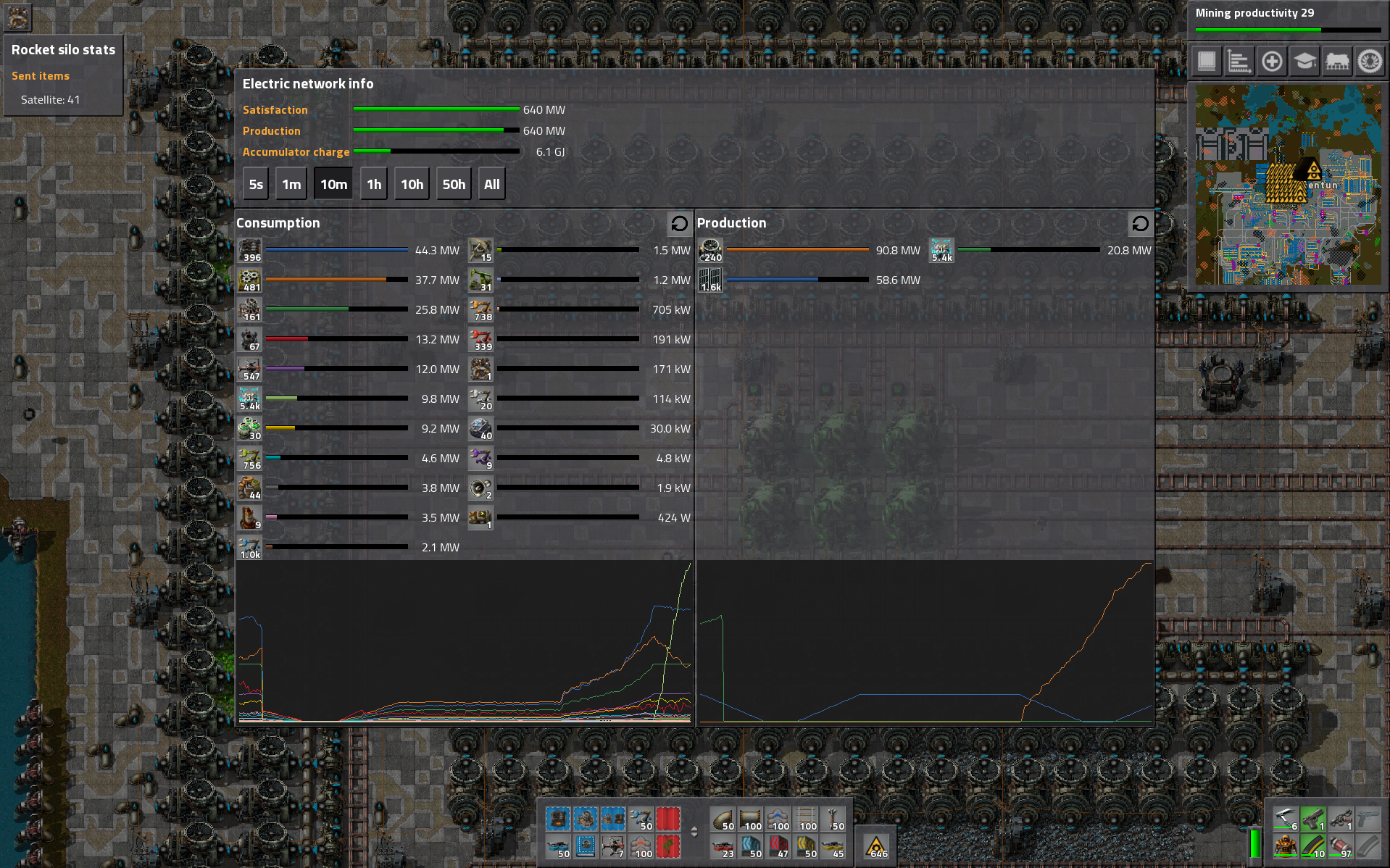Select the medium electric pole stack of 50
The height and width of the screenshot is (868, 1390).
(x=833, y=819)
